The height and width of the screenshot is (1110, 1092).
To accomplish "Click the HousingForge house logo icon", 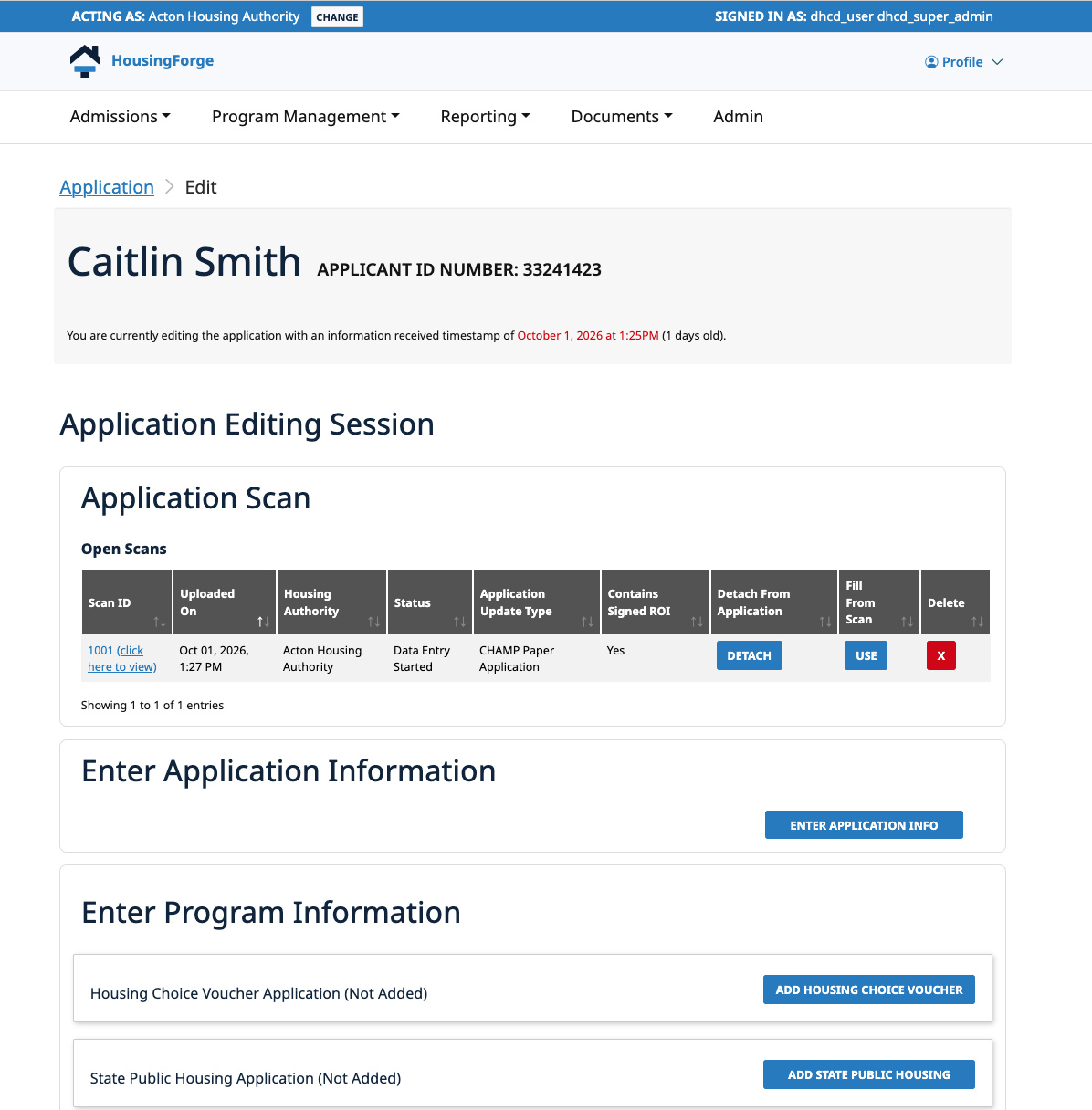I will (85, 61).
